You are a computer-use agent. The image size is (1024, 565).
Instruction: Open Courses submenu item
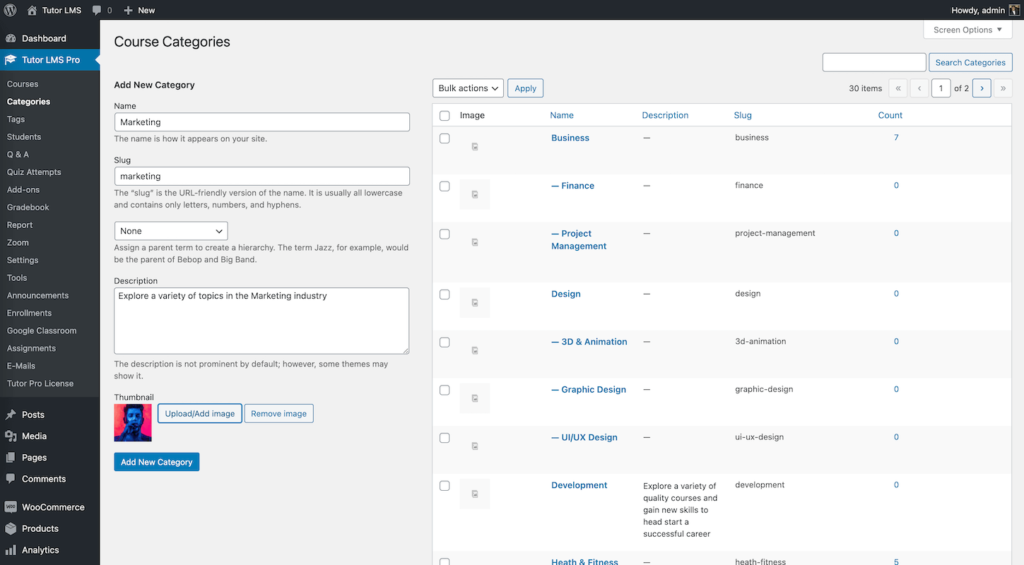click(22, 84)
